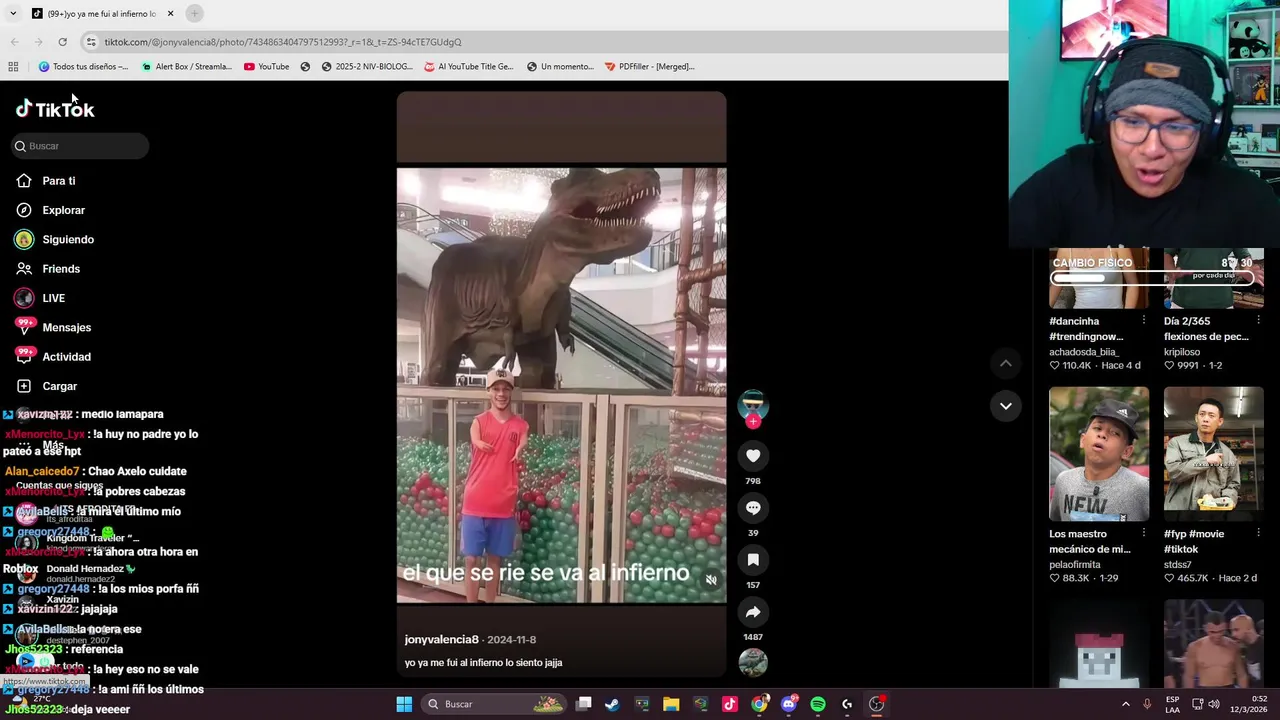1280x720 pixels.
Task: Open the Alert Box / Streamlabs bookmark
Action: pos(186,66)
